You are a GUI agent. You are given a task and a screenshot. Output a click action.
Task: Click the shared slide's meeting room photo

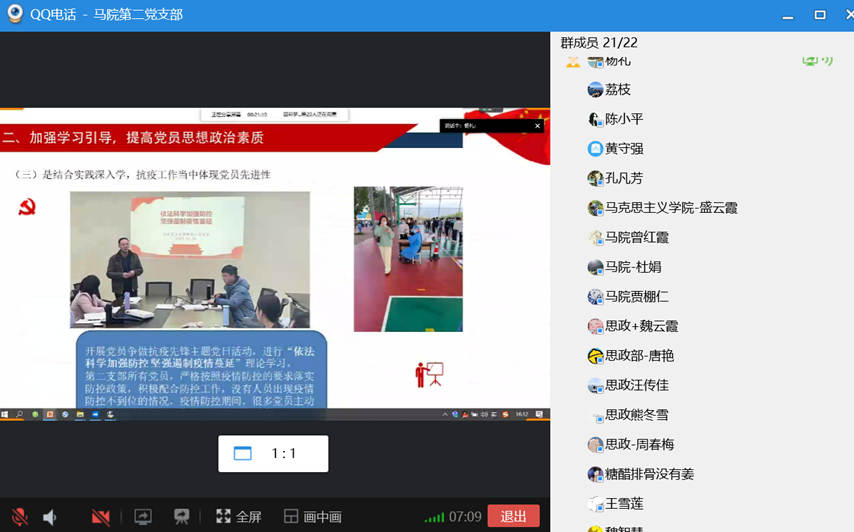tap(189, 259)
